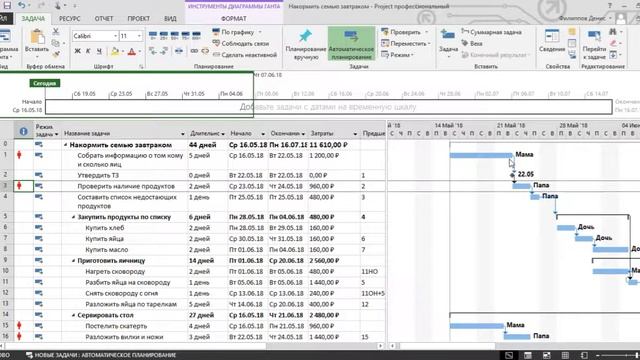Click НОВЫЕ ЗАДАЧИ: АВТОМАТИЧЕСКОЕ ПЛАНИРОВАНИЕ status bar item
This screenshot has width=640, height=360.
(x=101, y=355)
